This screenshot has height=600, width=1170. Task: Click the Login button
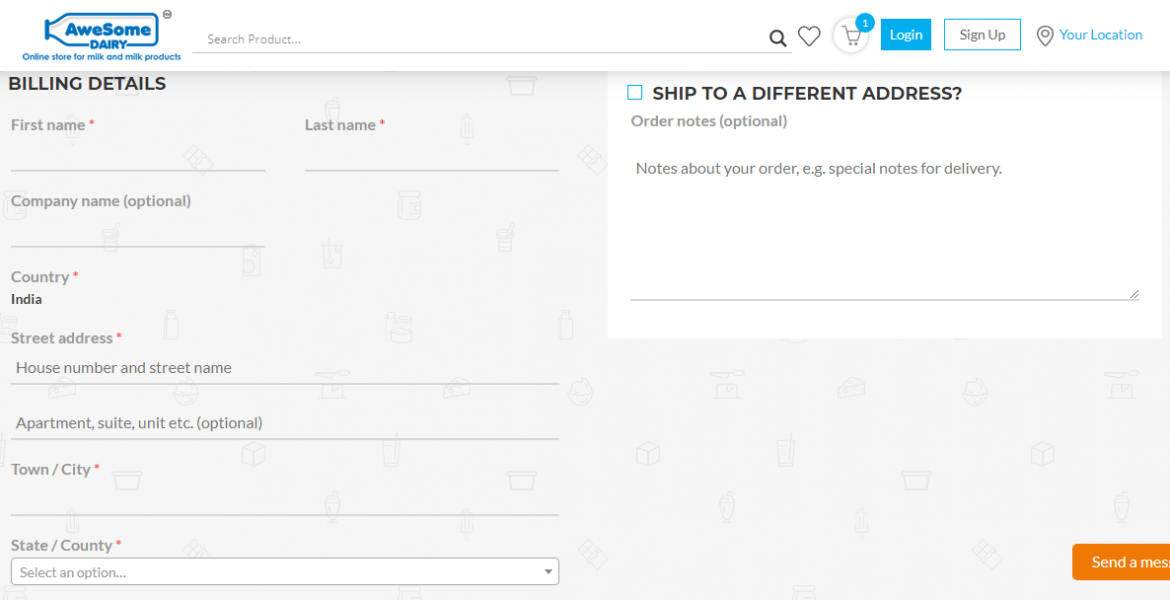click(905, 35)
